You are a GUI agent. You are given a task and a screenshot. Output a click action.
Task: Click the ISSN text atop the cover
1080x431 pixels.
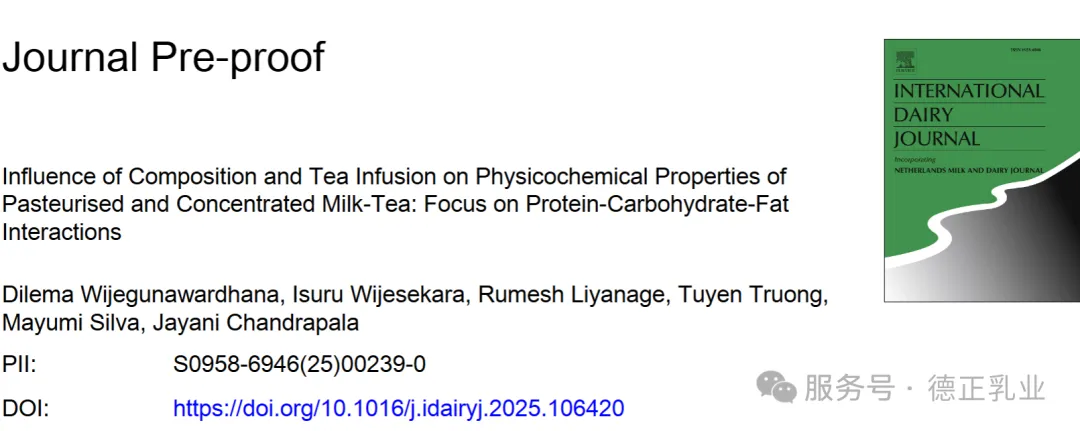1026,50
